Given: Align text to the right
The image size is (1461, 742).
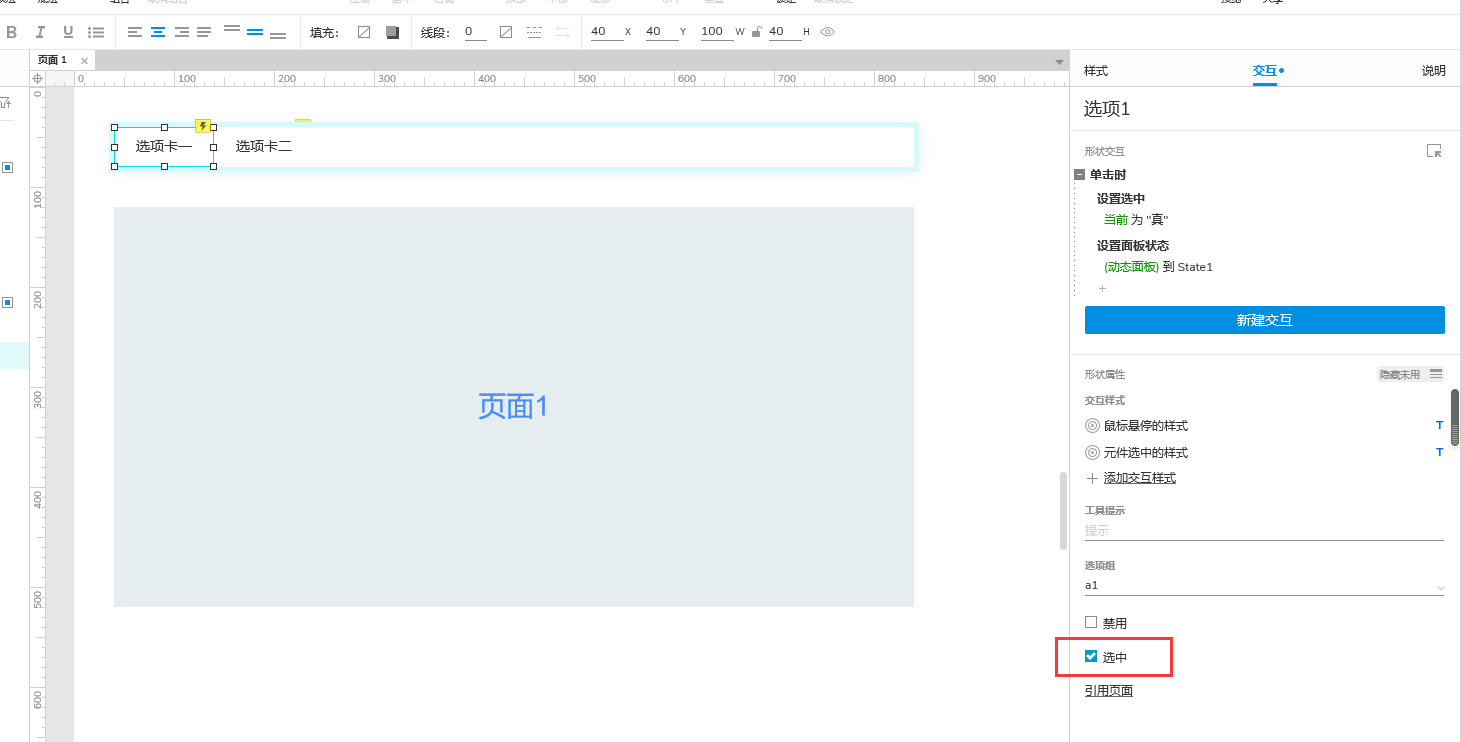Looking at the screenshot, I should coord(181,32).
